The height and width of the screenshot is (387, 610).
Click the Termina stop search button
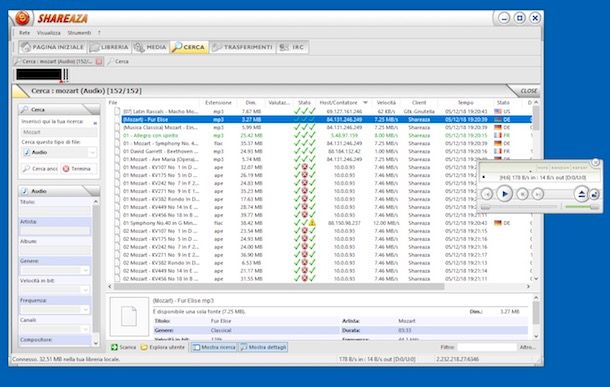tap(77, 169)
